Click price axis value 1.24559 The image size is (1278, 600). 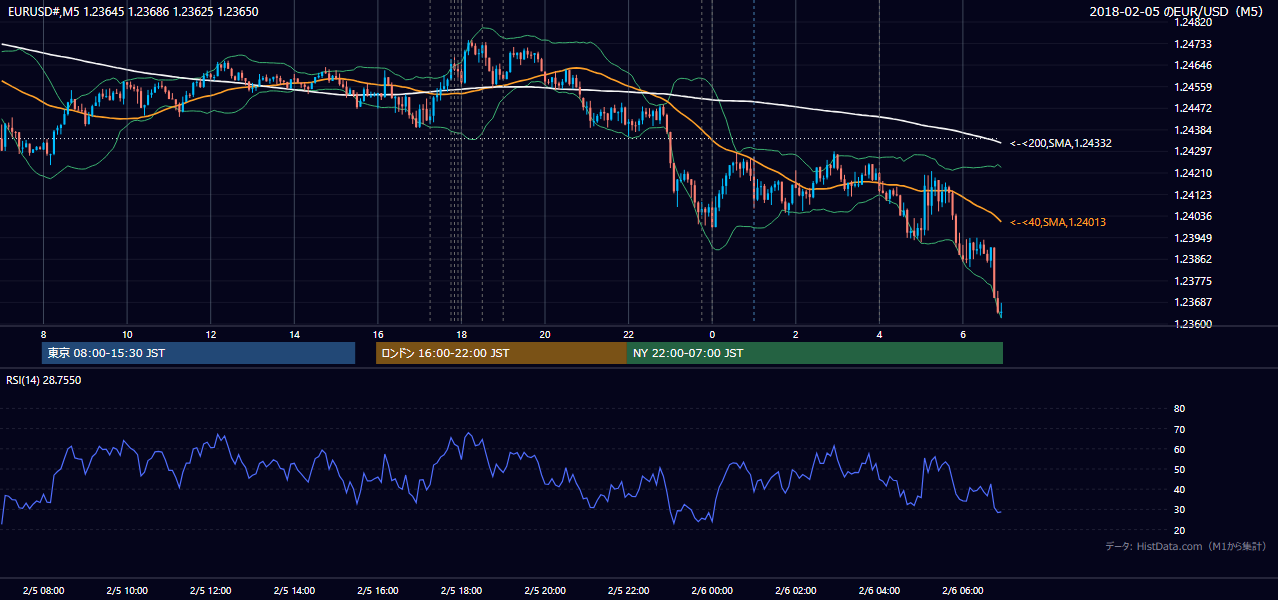pyautogui.click(x=1192, y=87)
